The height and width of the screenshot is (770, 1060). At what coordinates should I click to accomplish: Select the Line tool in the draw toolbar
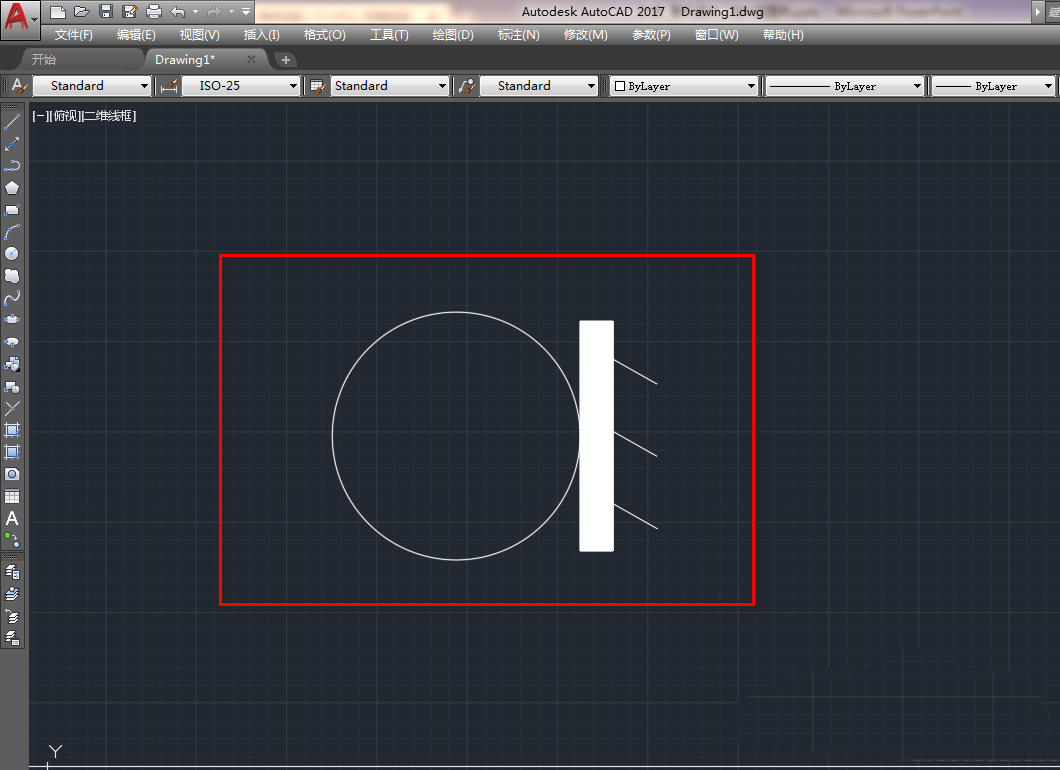point(12,122)
